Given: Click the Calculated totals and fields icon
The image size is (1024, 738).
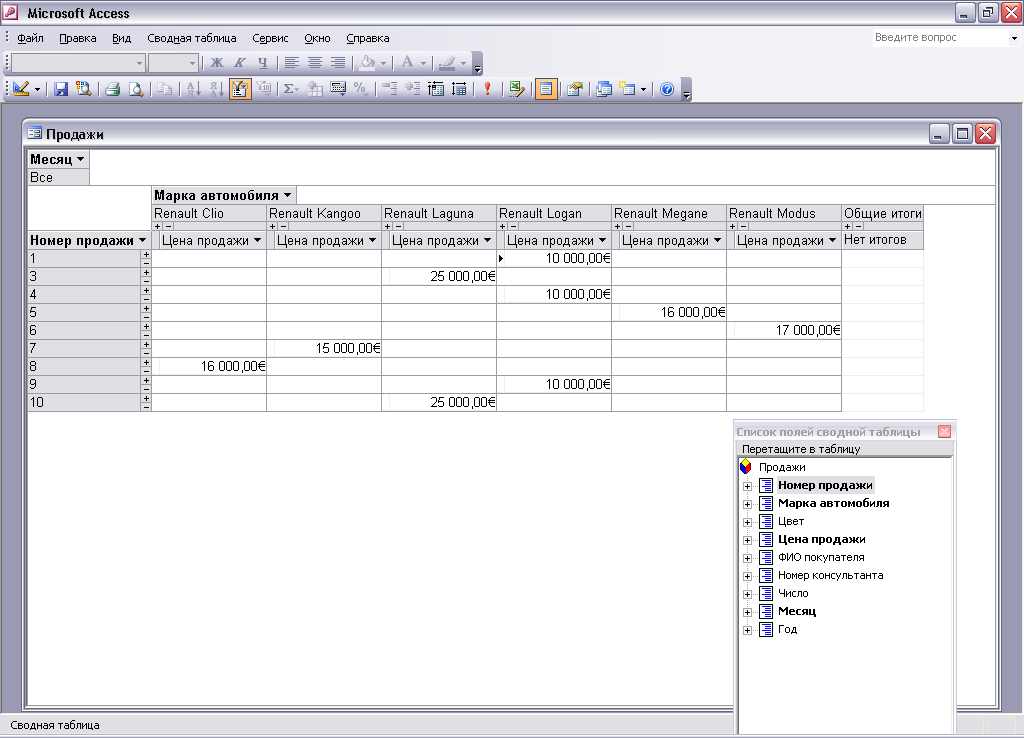Looking at the screenshot, I should pyautogui.click(x=338, y=89).
